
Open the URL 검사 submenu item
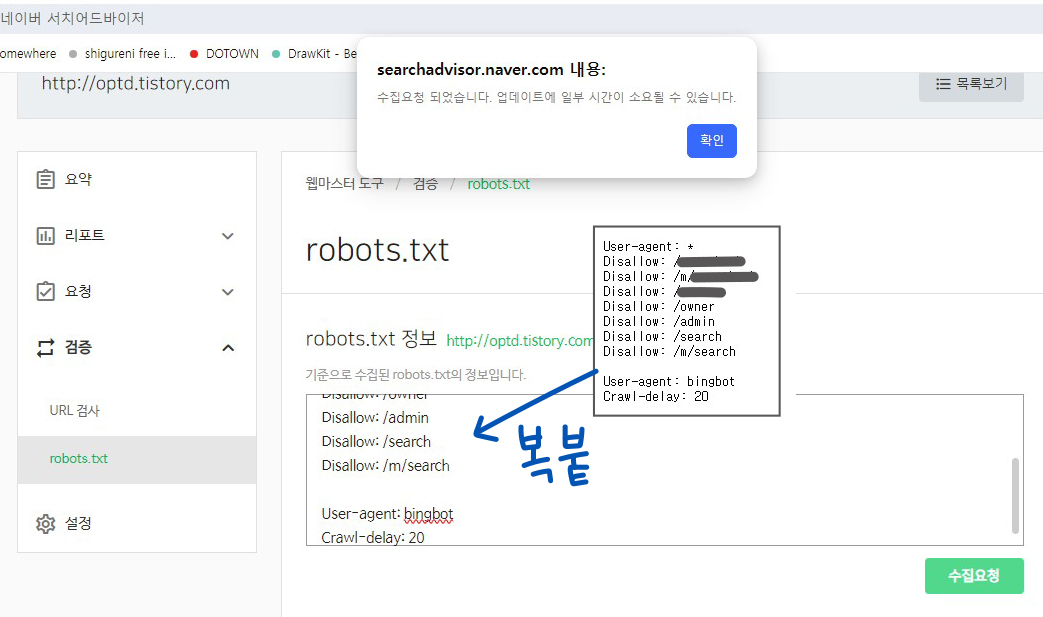137,411
